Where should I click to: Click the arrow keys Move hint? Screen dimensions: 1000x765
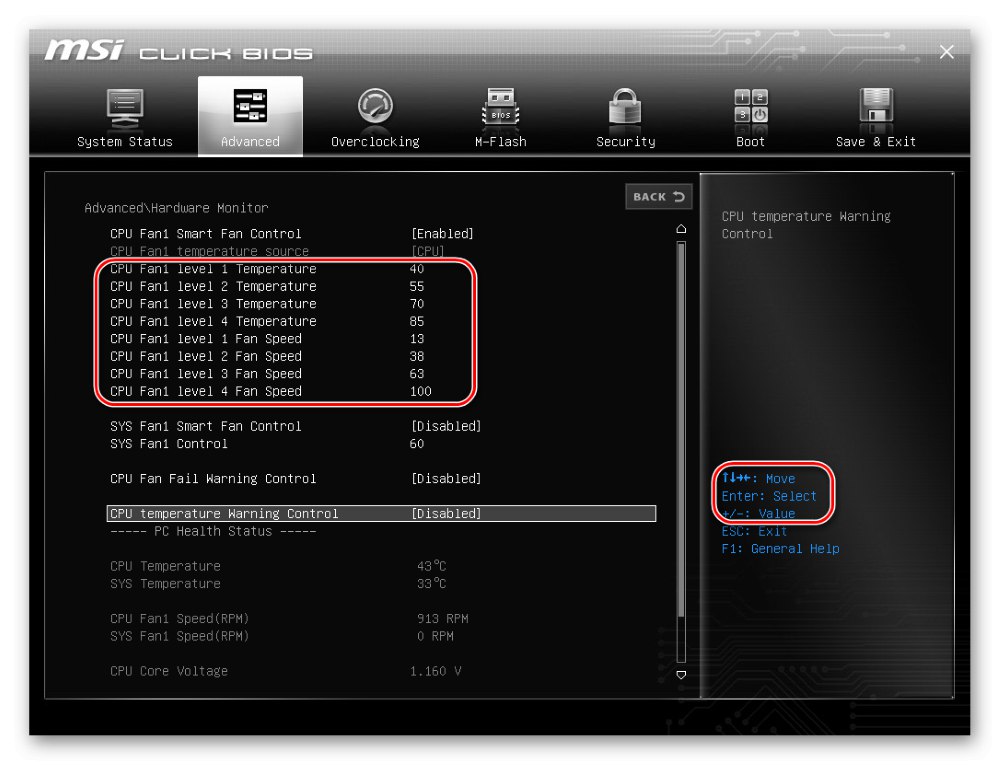pyautogui.click(x=758, y=478)
